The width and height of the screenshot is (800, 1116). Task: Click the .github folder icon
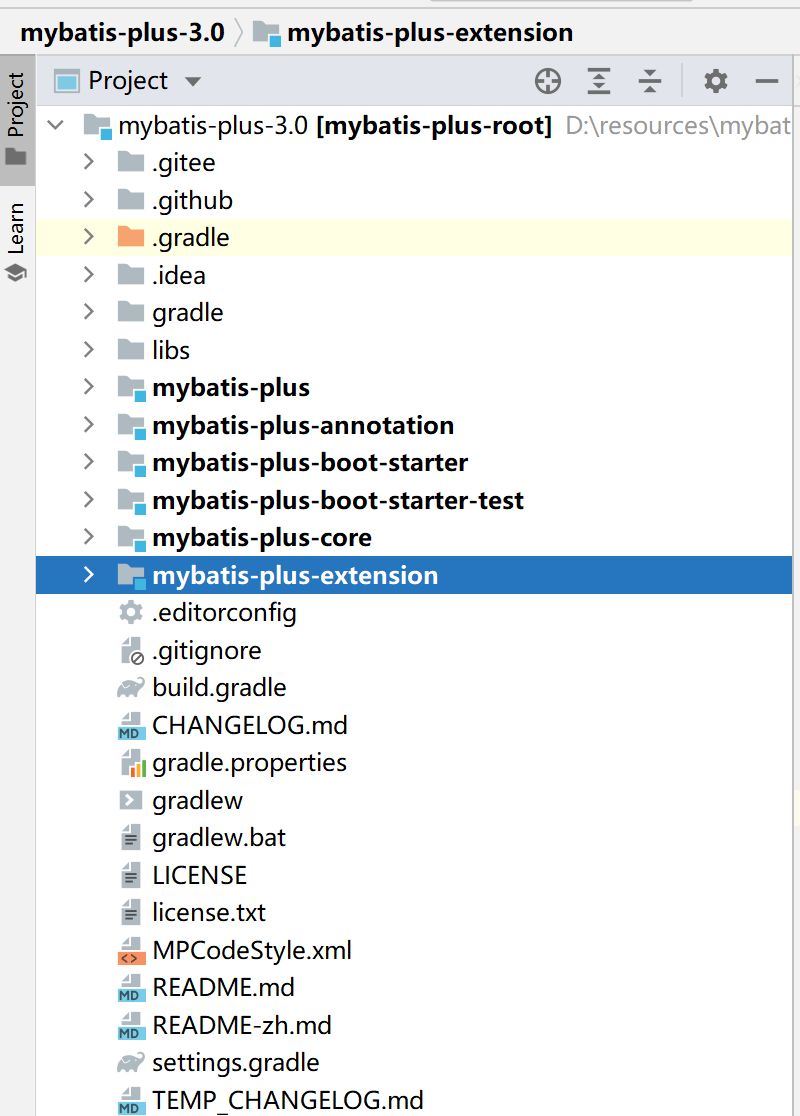click(x=131, y=200)
